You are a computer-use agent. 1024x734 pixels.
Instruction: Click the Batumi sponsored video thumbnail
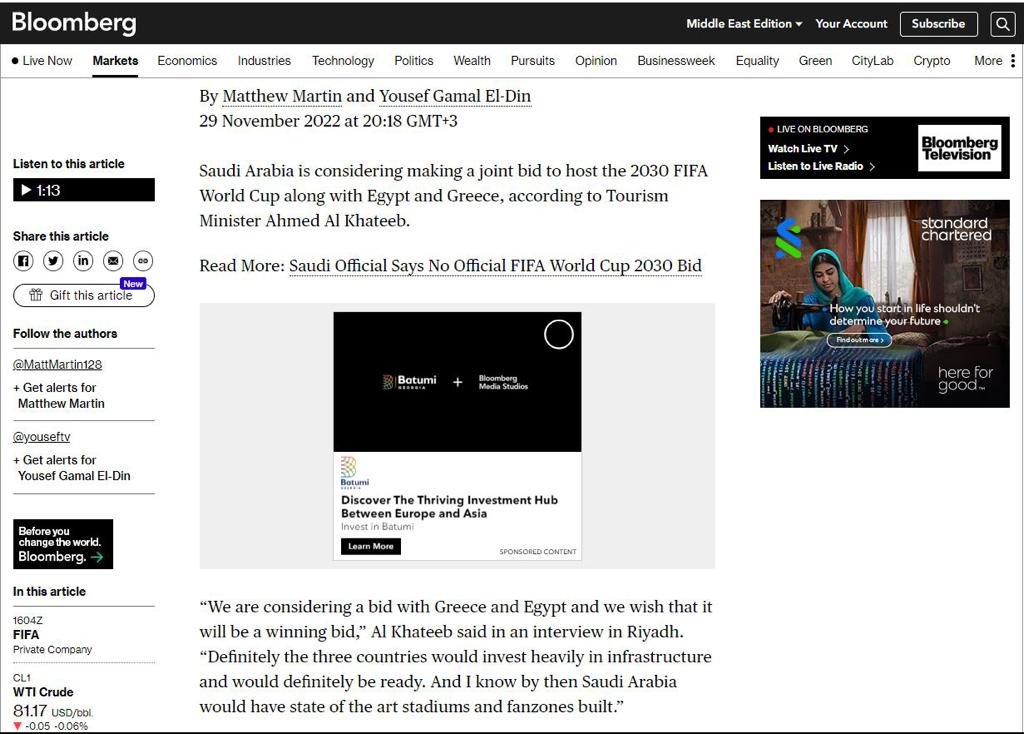[457, 382]
